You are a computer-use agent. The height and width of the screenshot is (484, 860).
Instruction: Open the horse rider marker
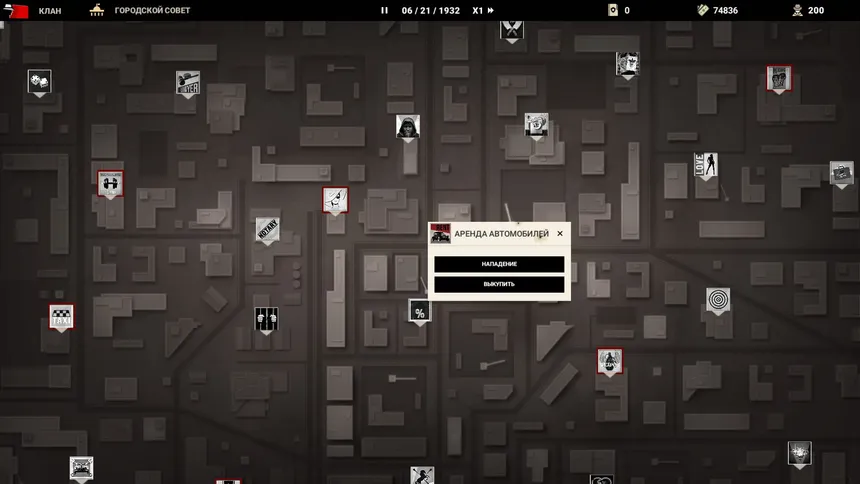point(422,475)
